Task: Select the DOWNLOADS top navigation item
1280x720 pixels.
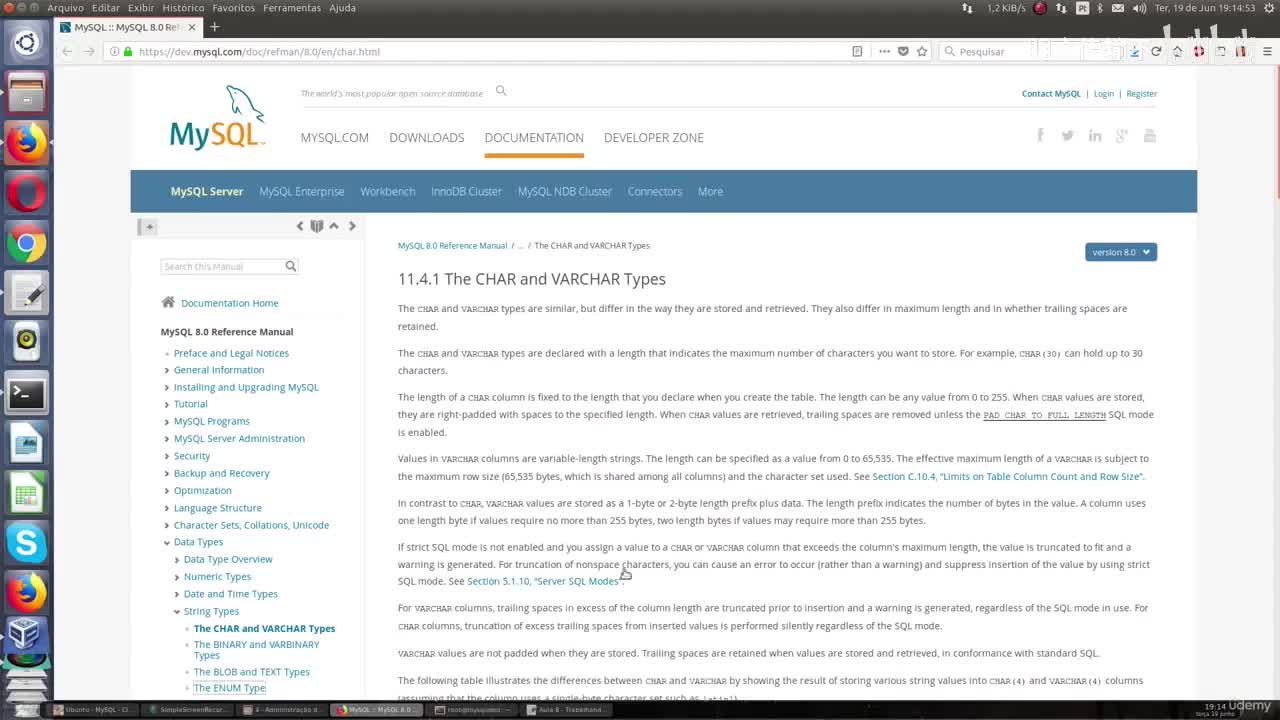Action: (427, 138)
